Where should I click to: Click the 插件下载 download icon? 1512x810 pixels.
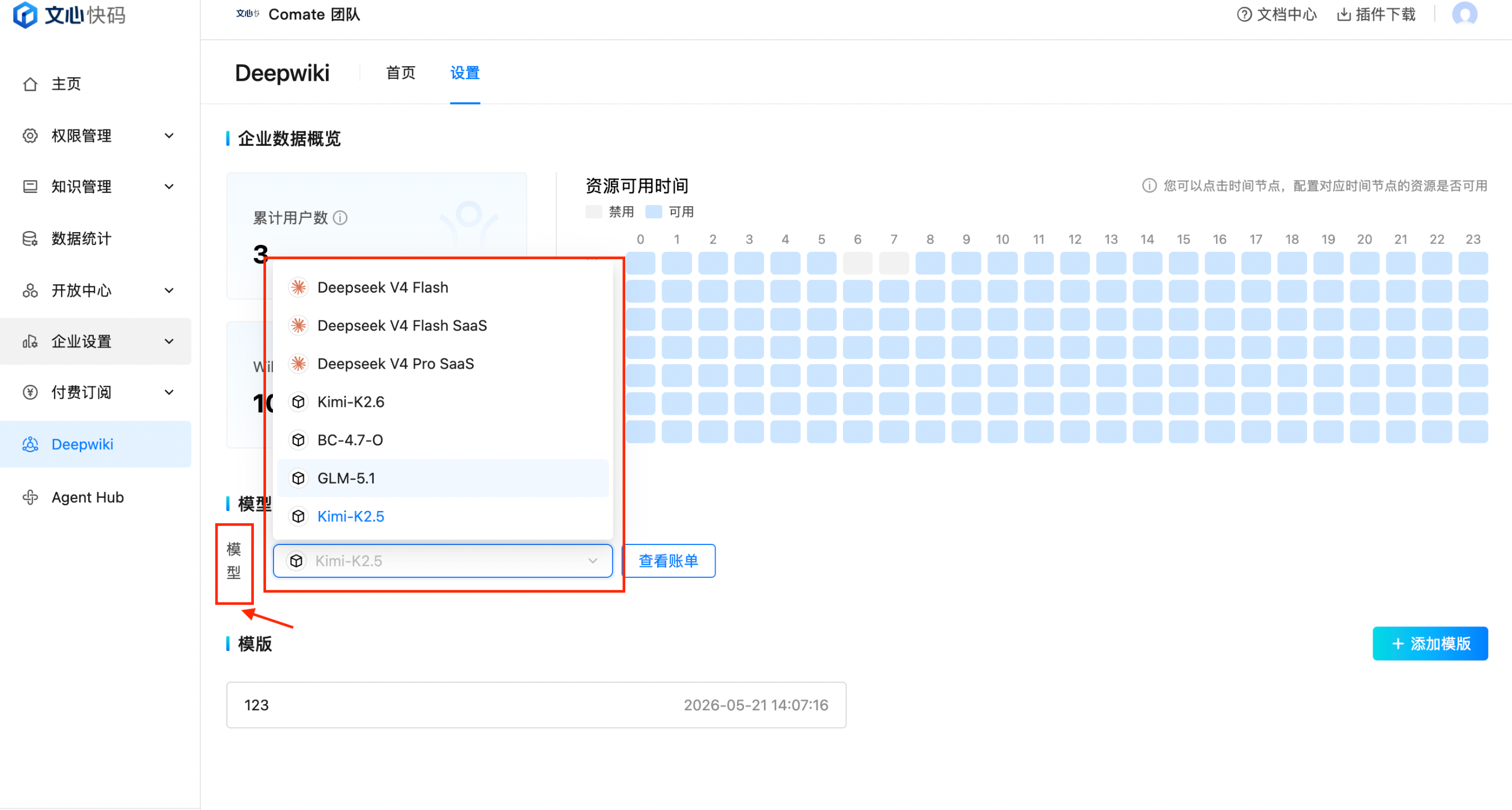tap(1343, 14)
